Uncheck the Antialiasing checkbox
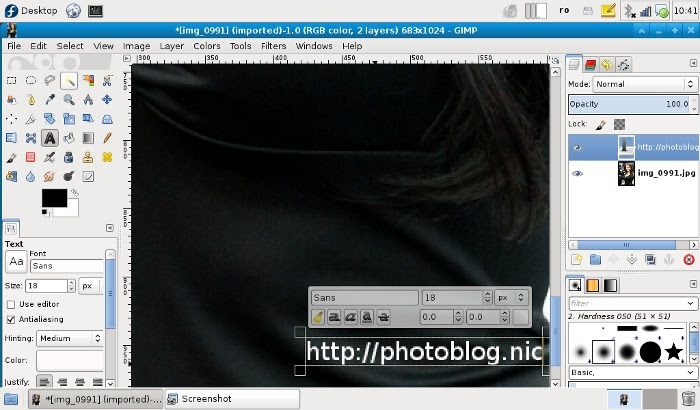This screenshot has height=410, width=700. coord(11,319)
